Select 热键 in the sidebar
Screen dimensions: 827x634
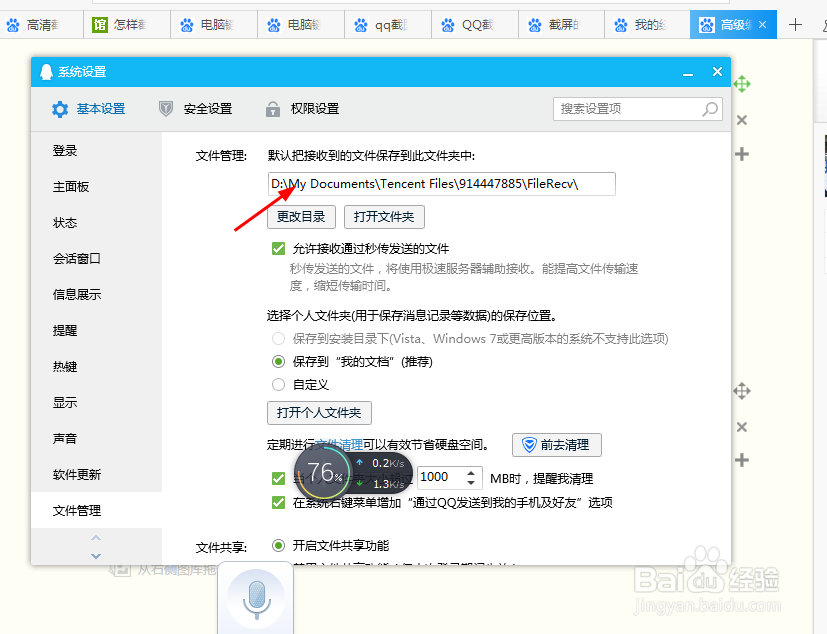(97, 367)
